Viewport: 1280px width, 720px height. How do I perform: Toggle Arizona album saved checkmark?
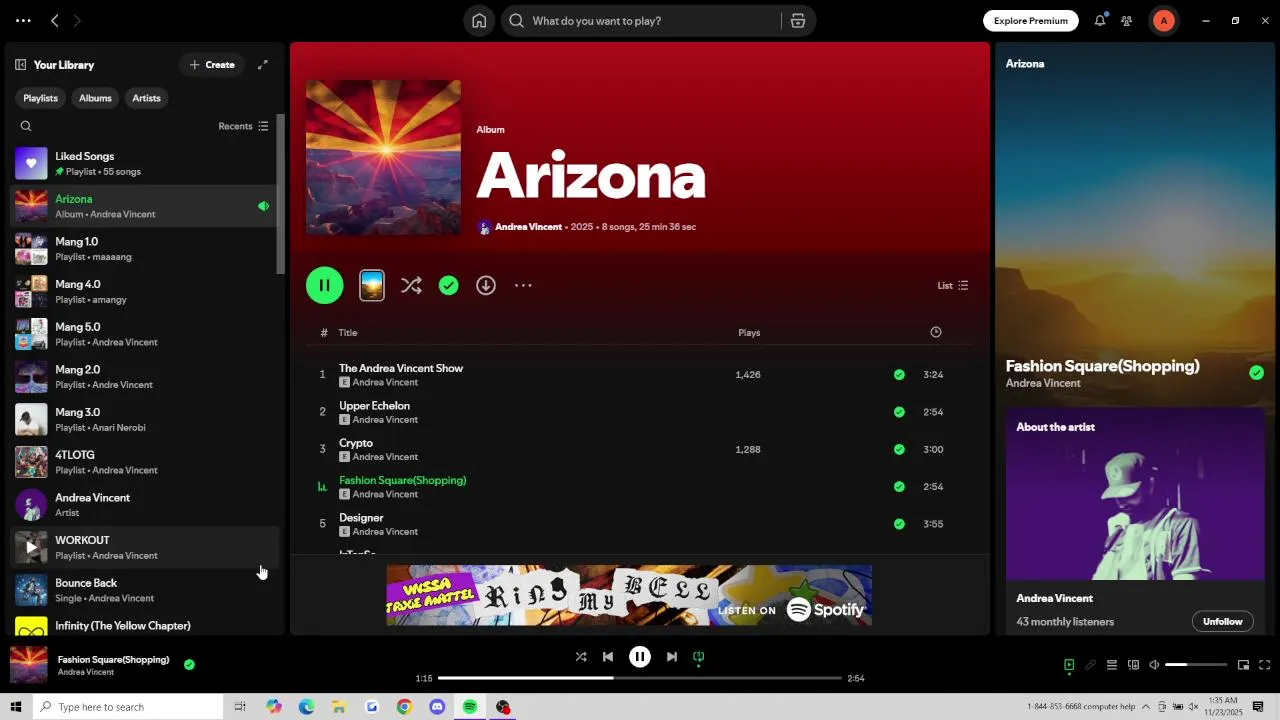click(x=449, y=286)
